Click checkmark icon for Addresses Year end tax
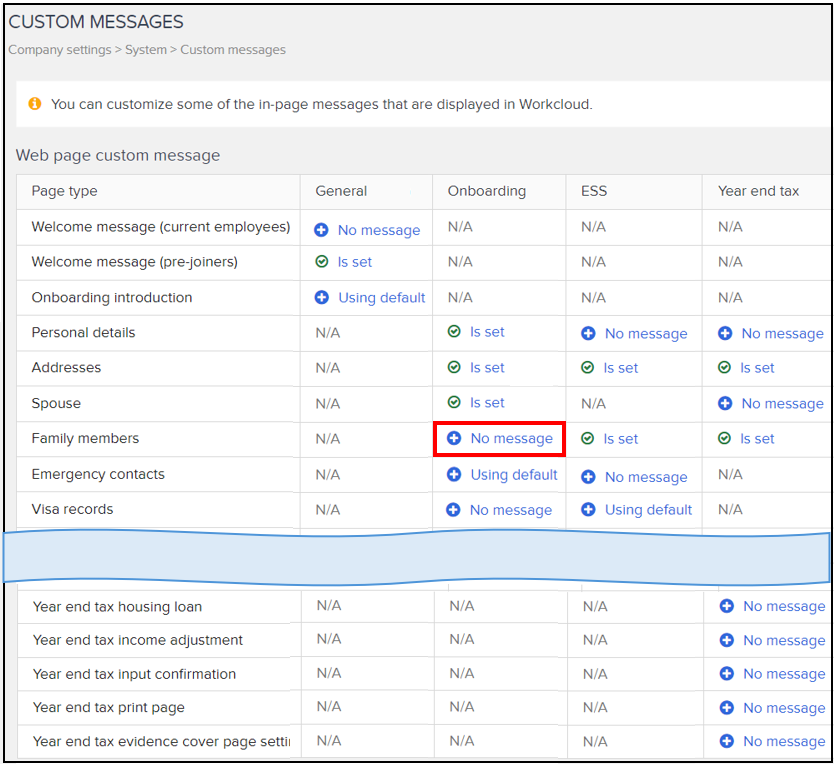Screen dimensions: 834x764 (x=725, y=368)
